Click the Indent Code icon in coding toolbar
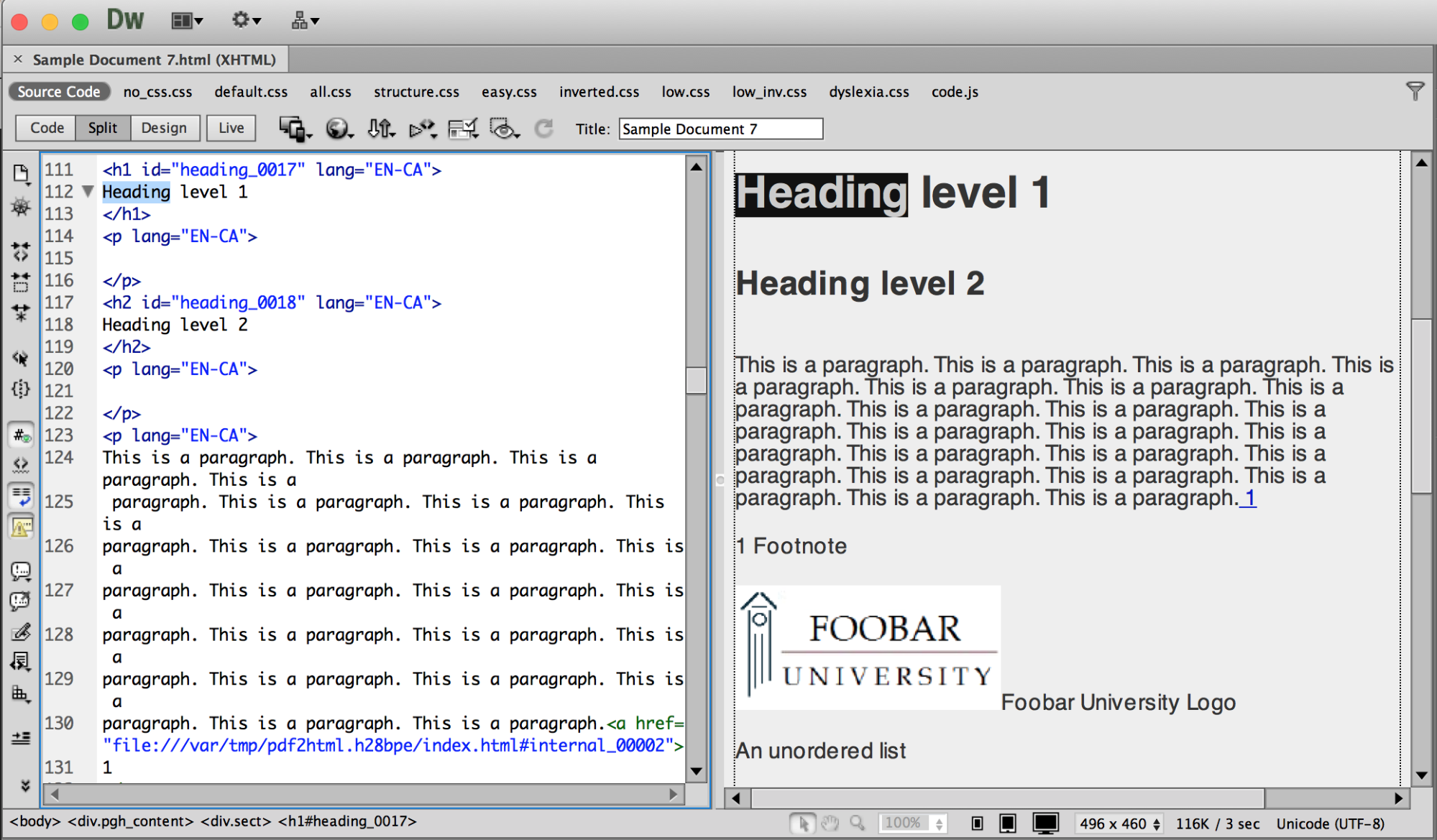1437x840 pixels. pos(21,738)
